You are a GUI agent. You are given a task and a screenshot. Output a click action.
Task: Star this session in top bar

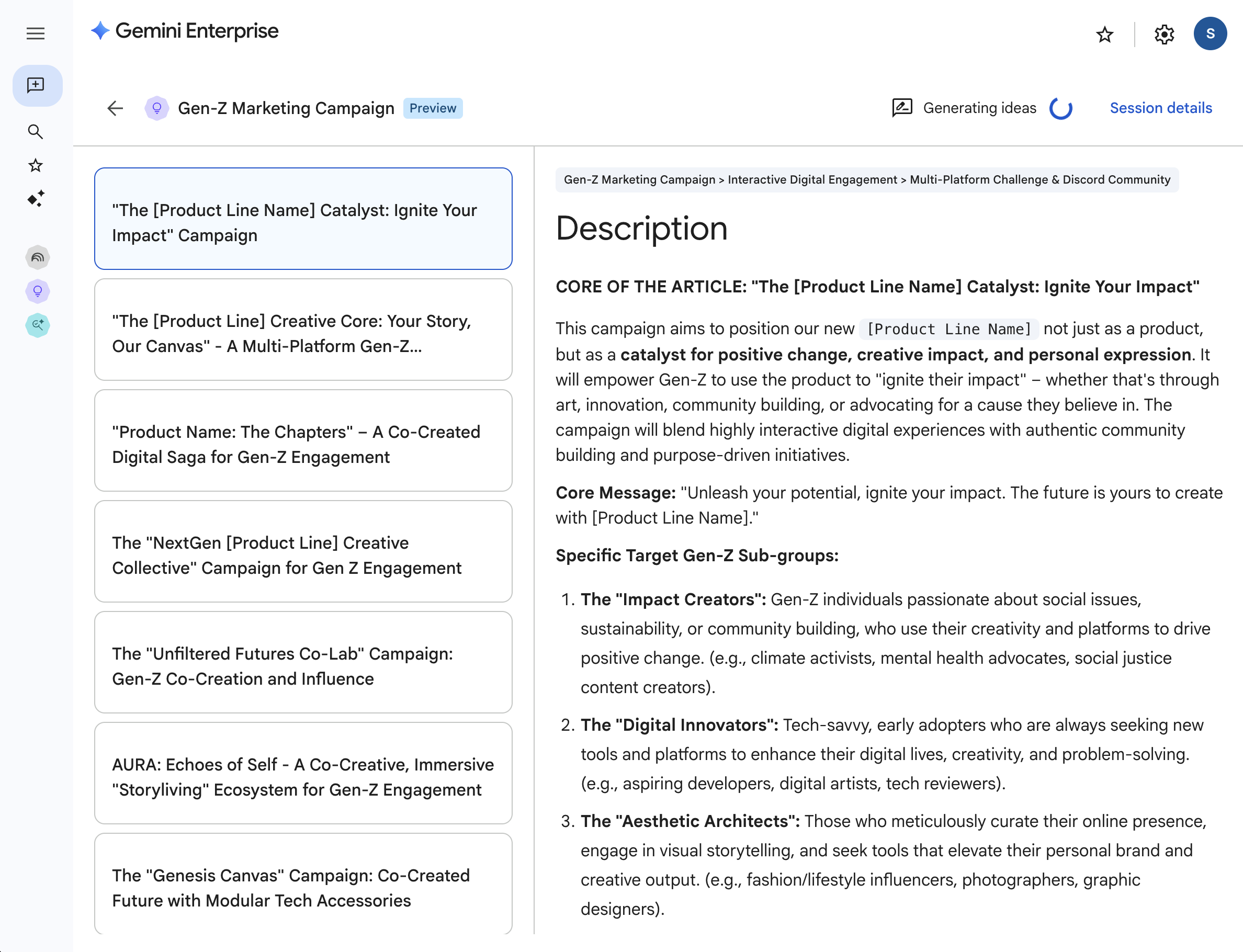tap(1104, 35)
